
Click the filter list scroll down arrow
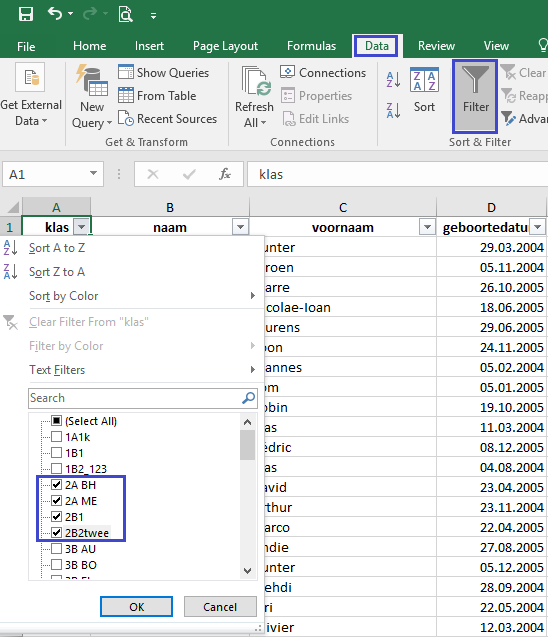pyautogui.click(x=247, y=571)
